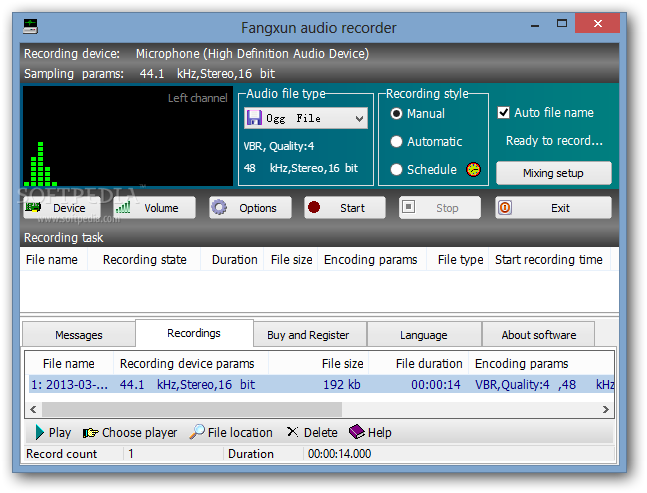Open the Volume button

click(x=154, y=208)
